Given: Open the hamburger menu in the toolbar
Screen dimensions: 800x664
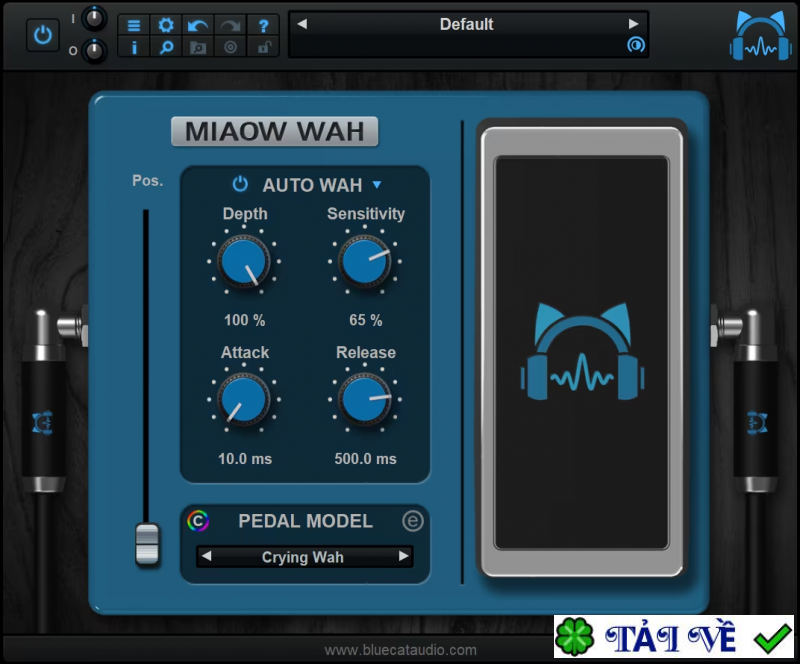Looking at the screenshot, I should (135, 25).
